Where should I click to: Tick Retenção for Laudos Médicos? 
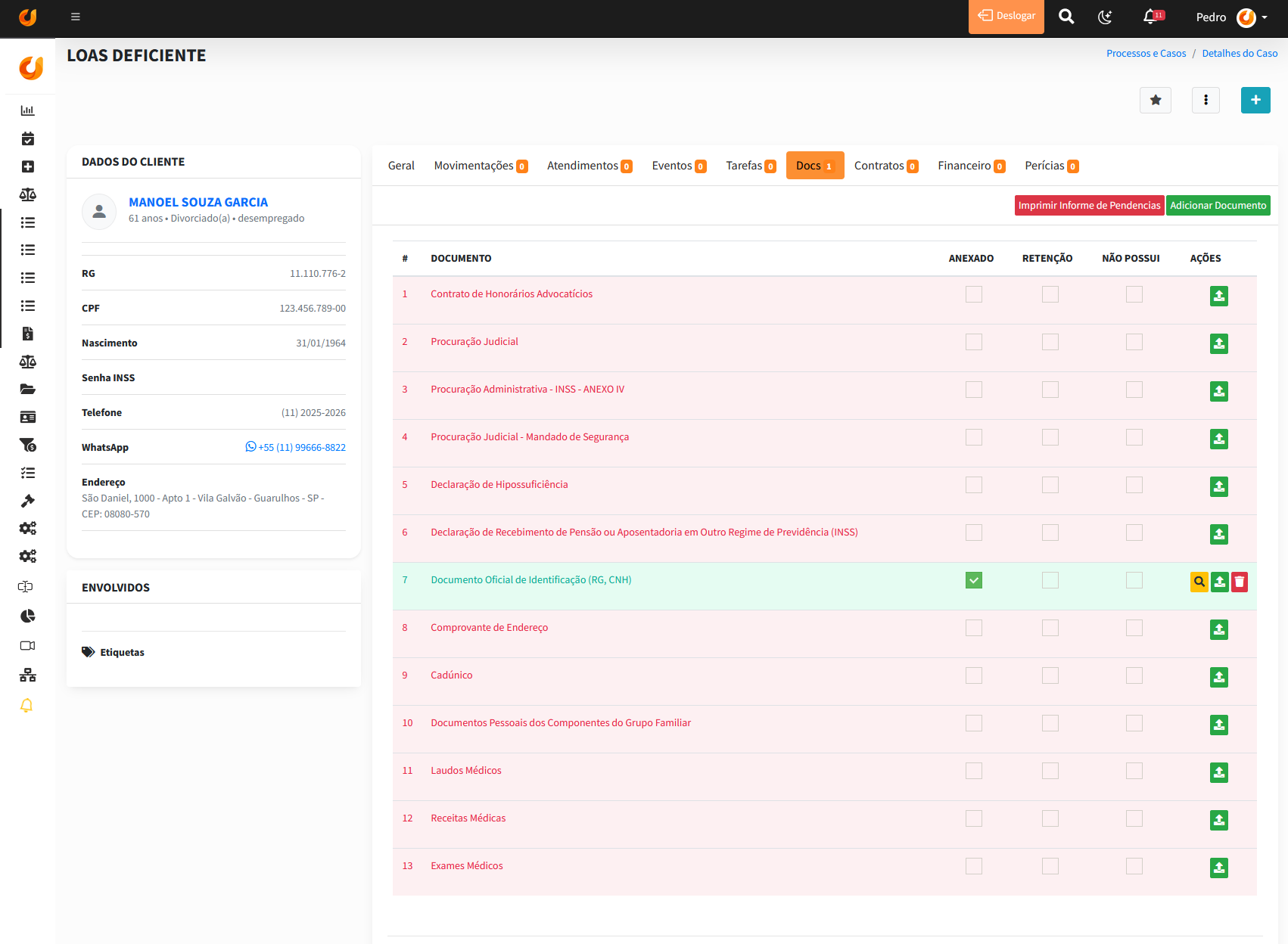point(1050,771)
